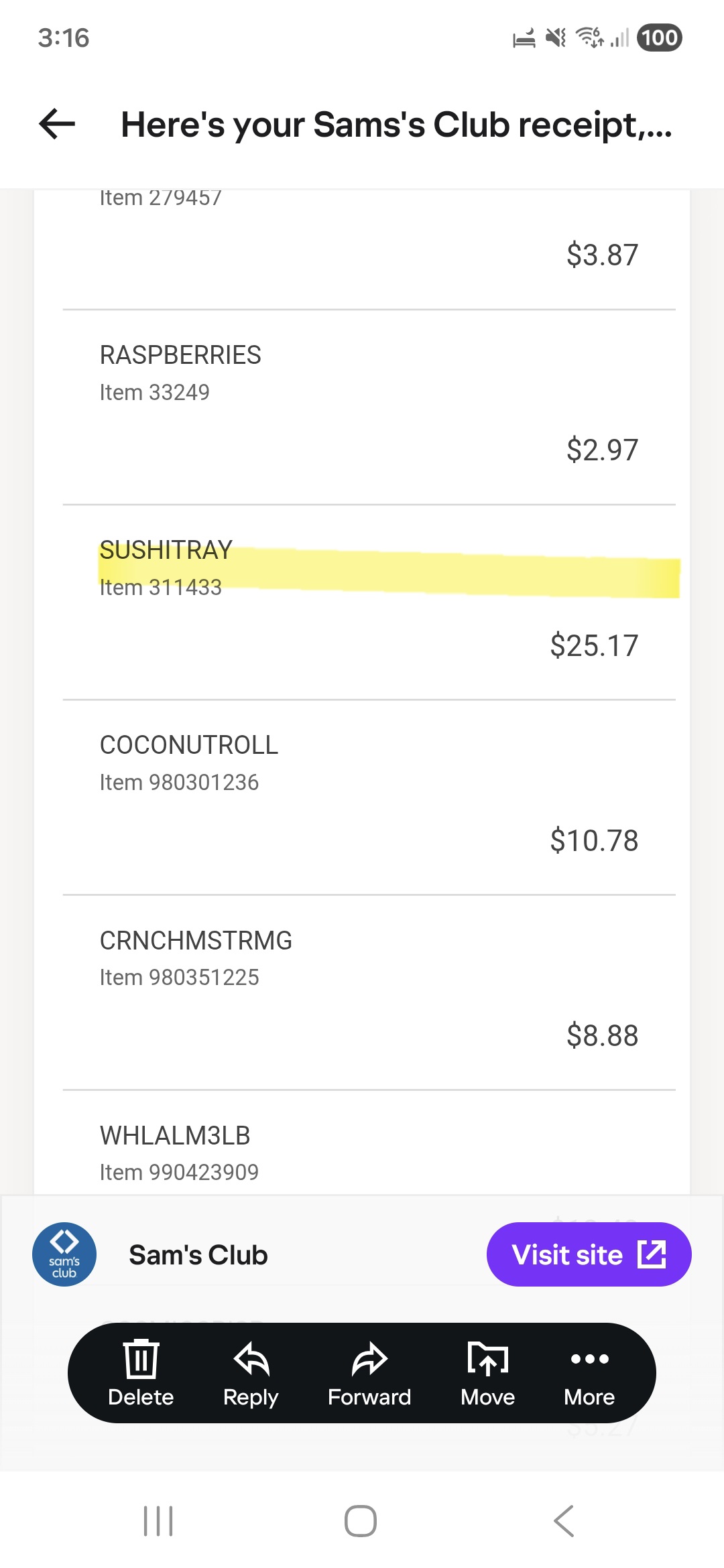724x1568 pixels.
Task: Tap the Move to folder icon
Action: pyautogui.click(x=487, y=1359)
